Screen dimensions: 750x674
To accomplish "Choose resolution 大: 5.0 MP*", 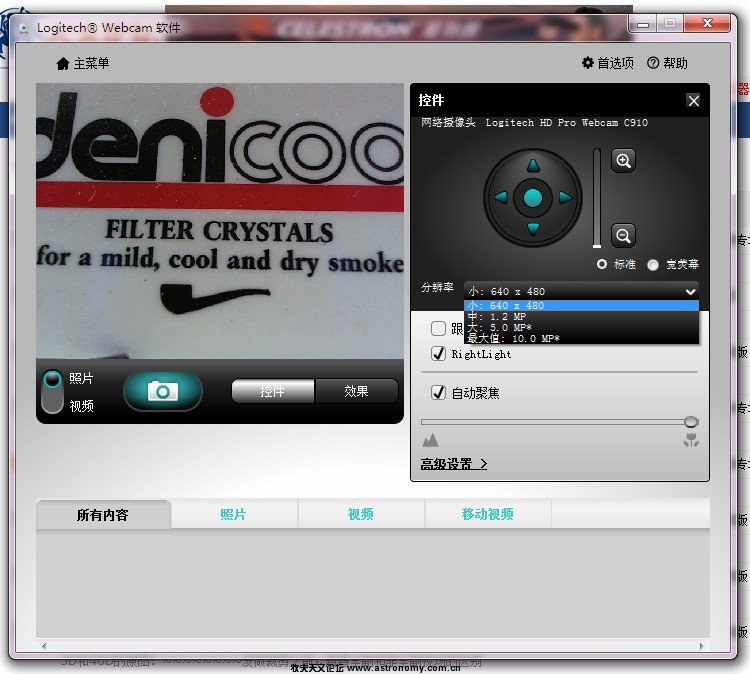I will point(581,328).
